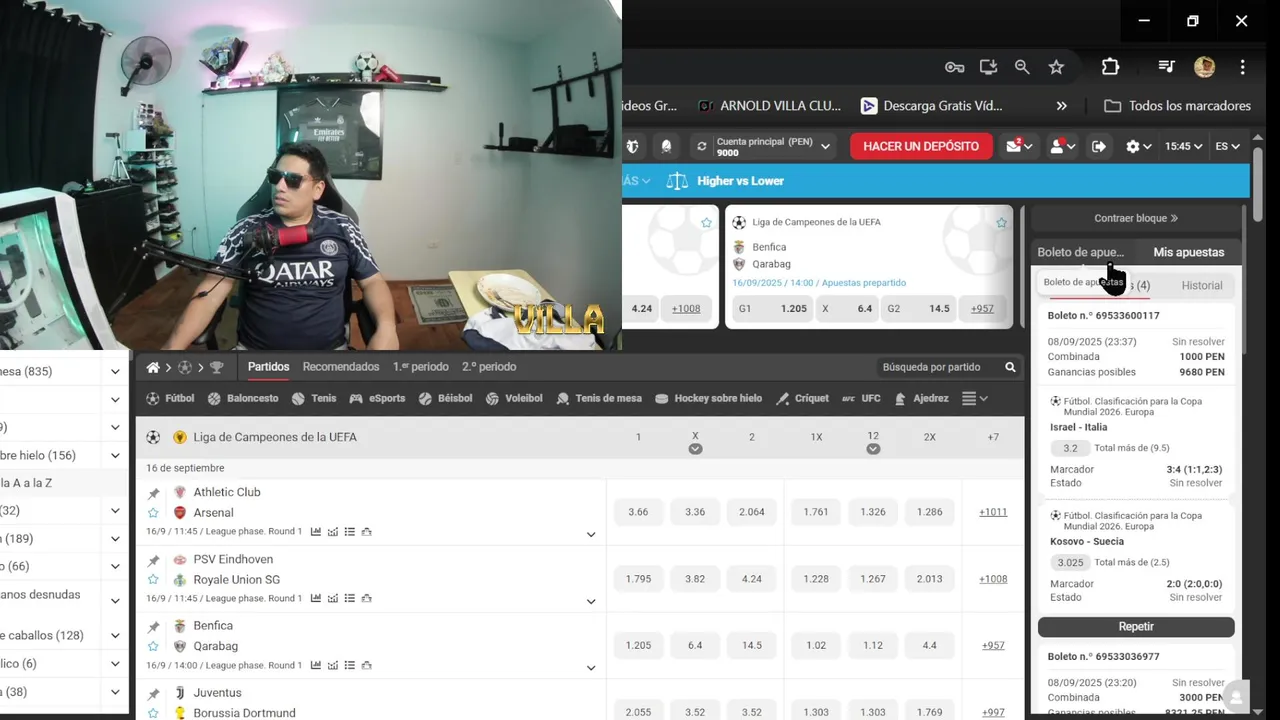This screenshot has width=1280, height=720.
Task: Open the chat support bubble icon
Action: pos(1236,696)
